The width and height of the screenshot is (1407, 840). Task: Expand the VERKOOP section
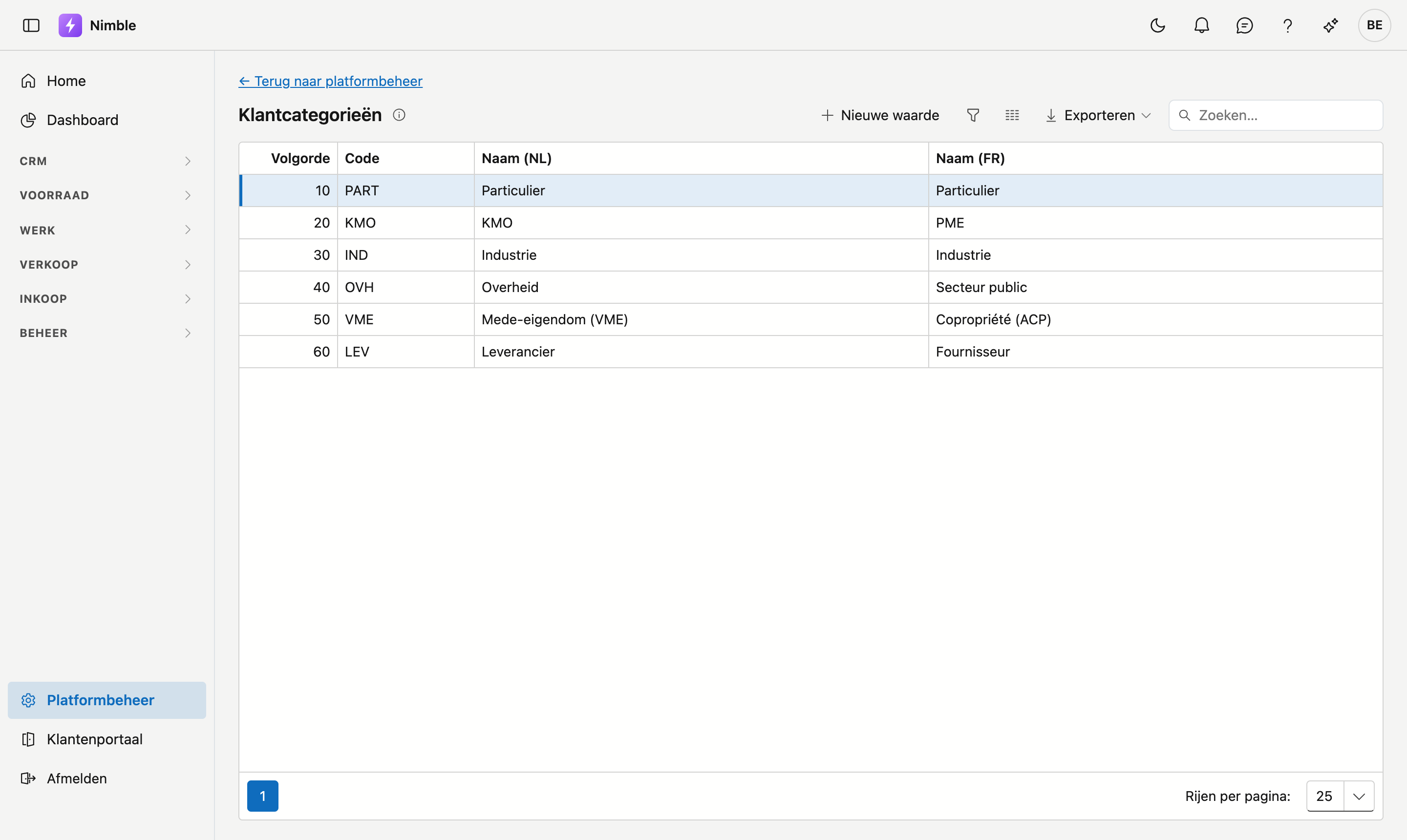tap(107, 264)
